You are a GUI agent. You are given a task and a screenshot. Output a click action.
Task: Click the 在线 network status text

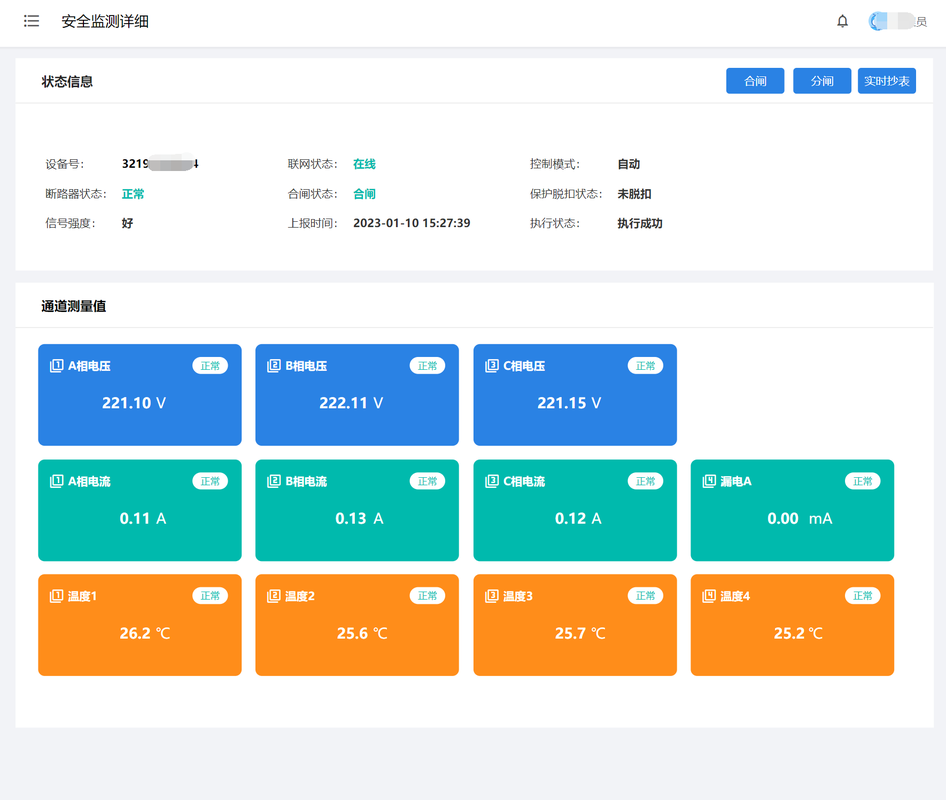tap(364, 164)
